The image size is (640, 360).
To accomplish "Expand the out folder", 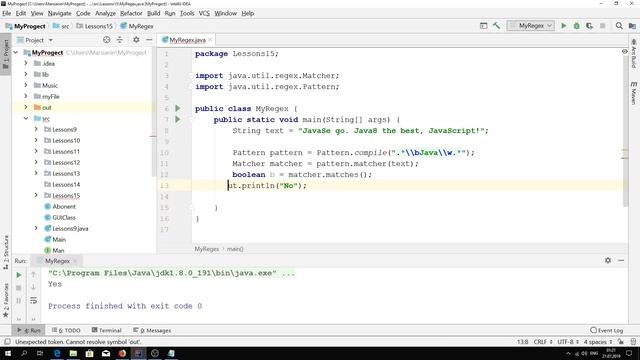I will [26, 107].
